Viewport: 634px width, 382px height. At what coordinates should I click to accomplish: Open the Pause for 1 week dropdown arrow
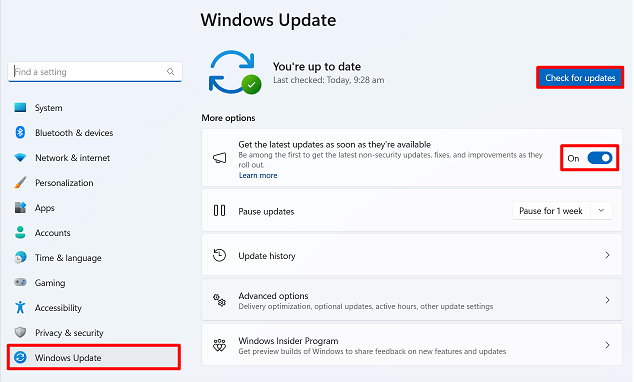601,211
